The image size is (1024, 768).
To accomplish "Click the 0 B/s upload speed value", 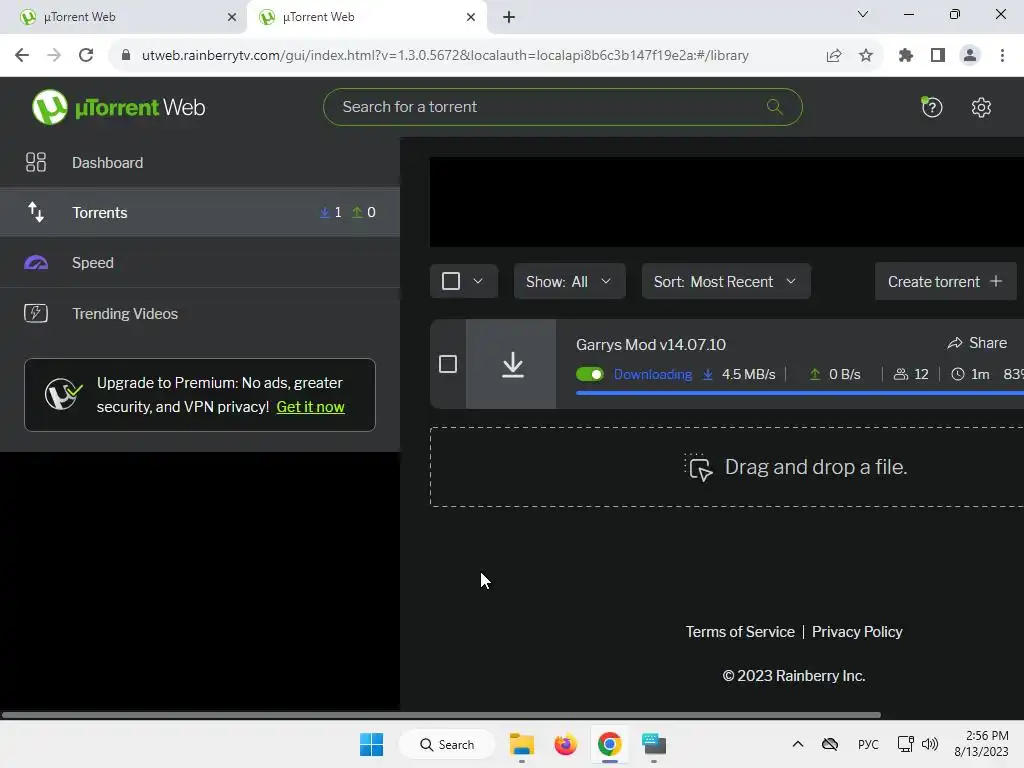I will coord(844,374).
